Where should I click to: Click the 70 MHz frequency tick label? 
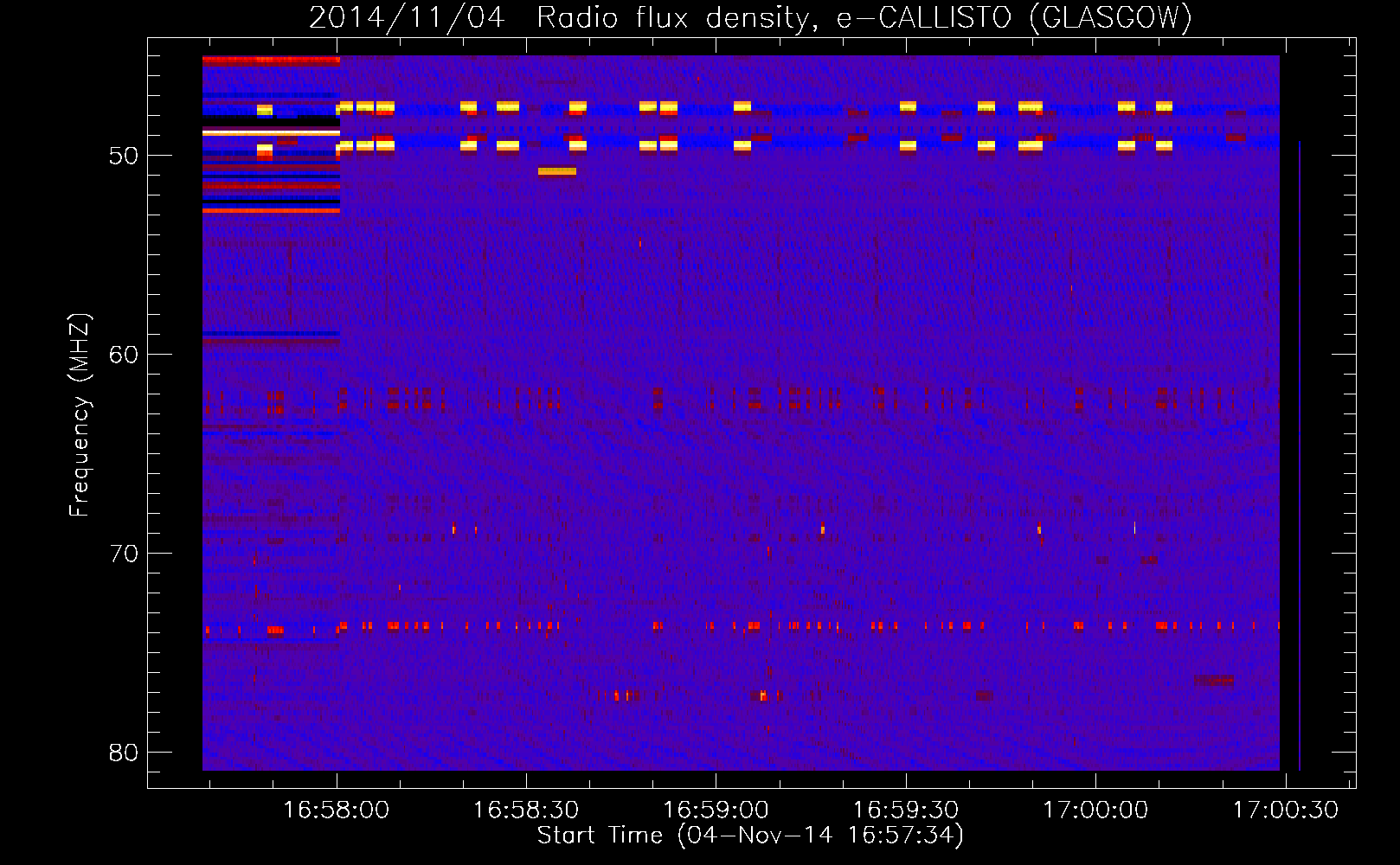pyautogui.click(x=124, y=554)
